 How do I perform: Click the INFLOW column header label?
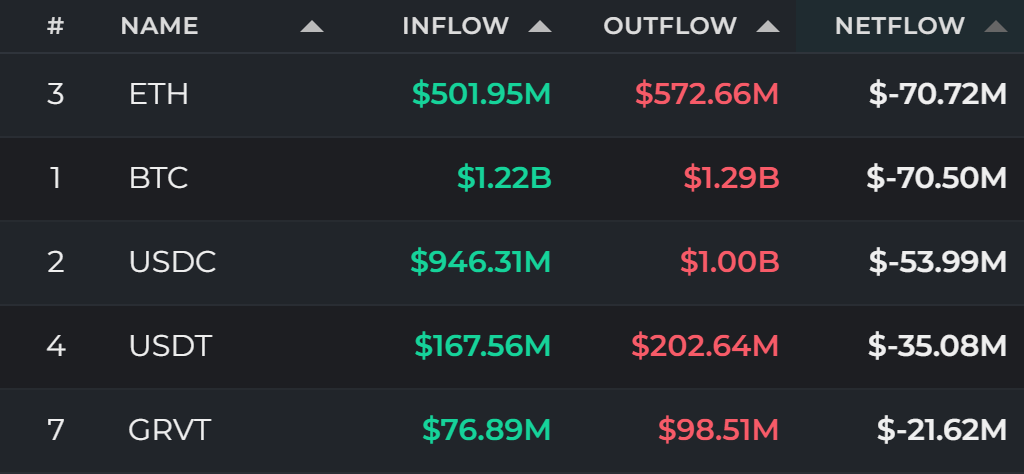click(x=456, y=26)
